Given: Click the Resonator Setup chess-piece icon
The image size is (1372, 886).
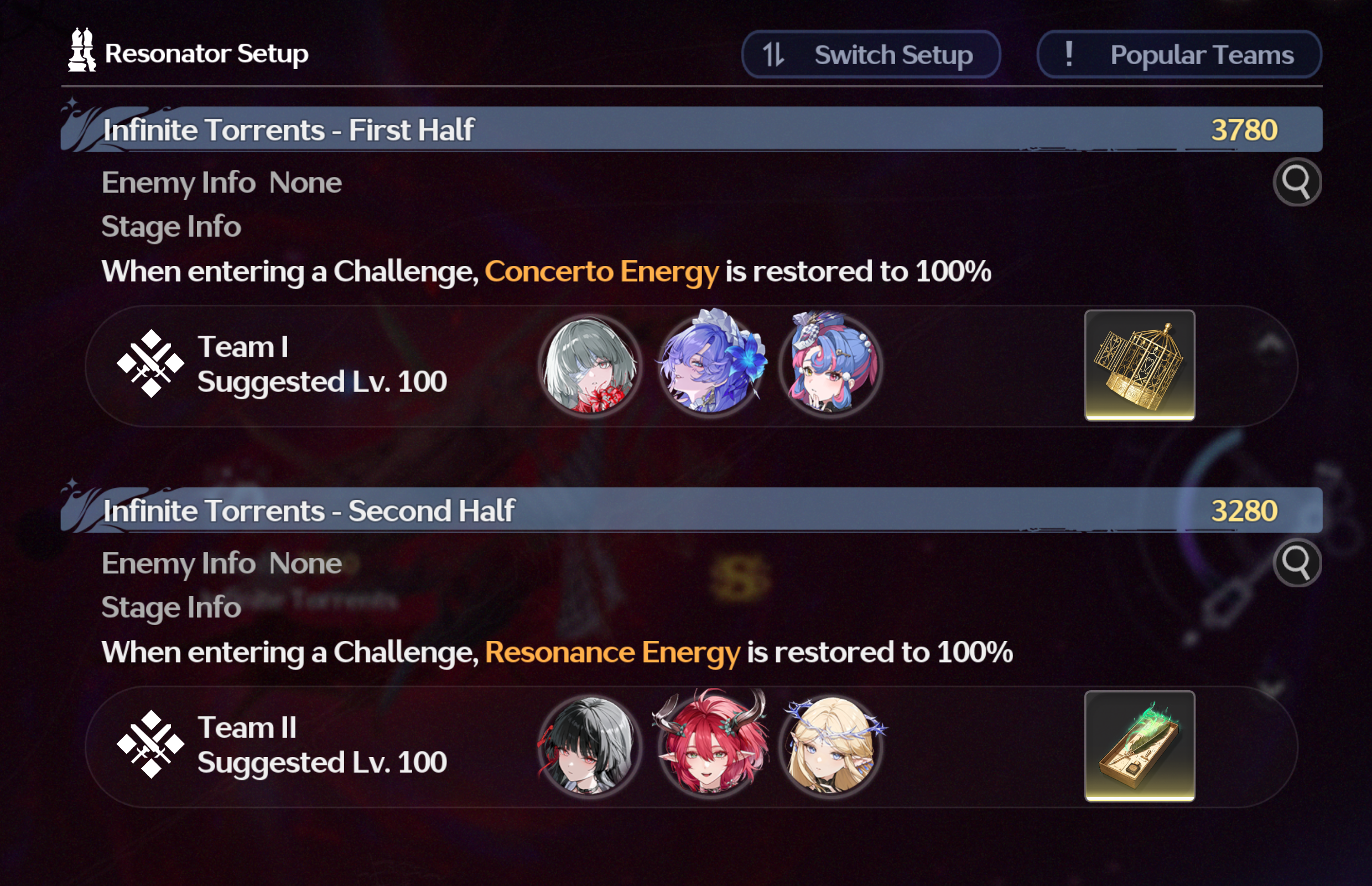Looking at the screenshot, I should (x=82, y=50).
